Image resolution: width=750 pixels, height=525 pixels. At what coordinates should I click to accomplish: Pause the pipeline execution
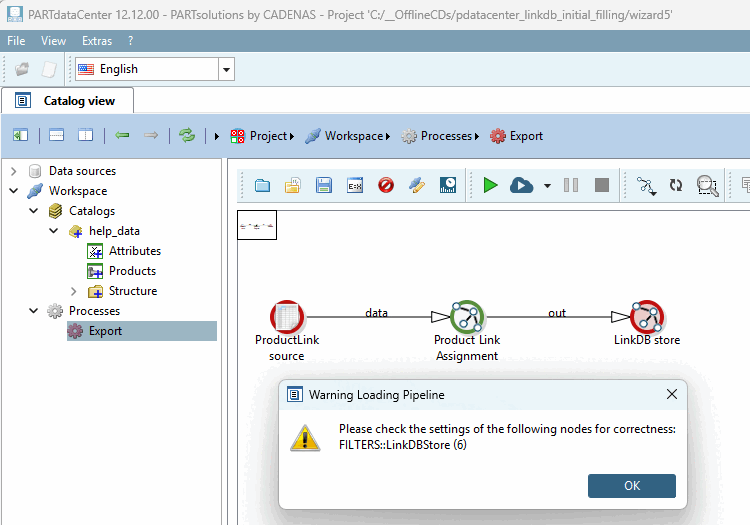571,185
